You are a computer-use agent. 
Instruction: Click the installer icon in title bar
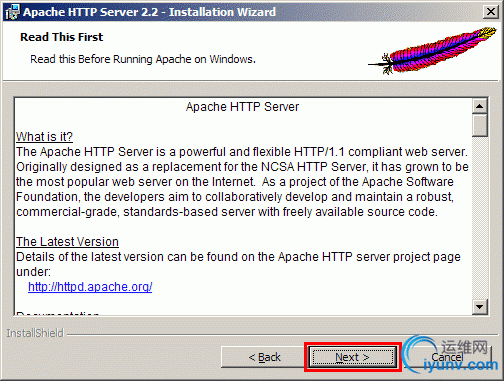(x=13, y=12)
